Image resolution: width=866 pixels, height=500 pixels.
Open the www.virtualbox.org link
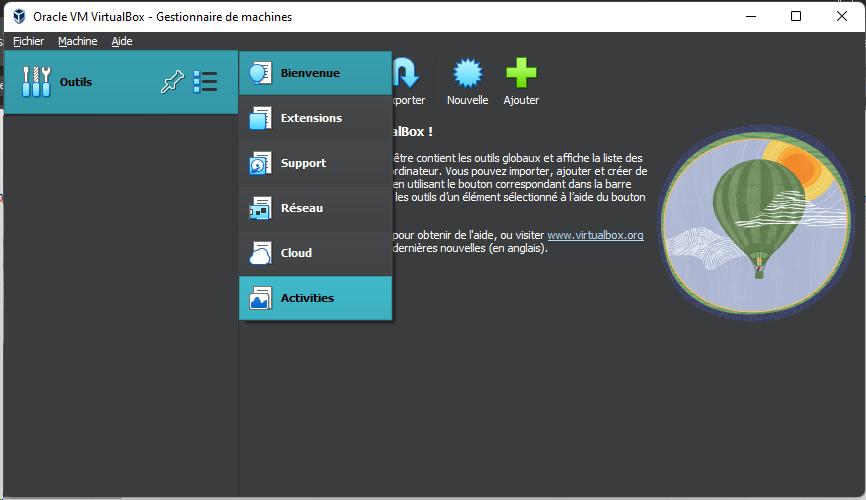(x=595, y=235)
